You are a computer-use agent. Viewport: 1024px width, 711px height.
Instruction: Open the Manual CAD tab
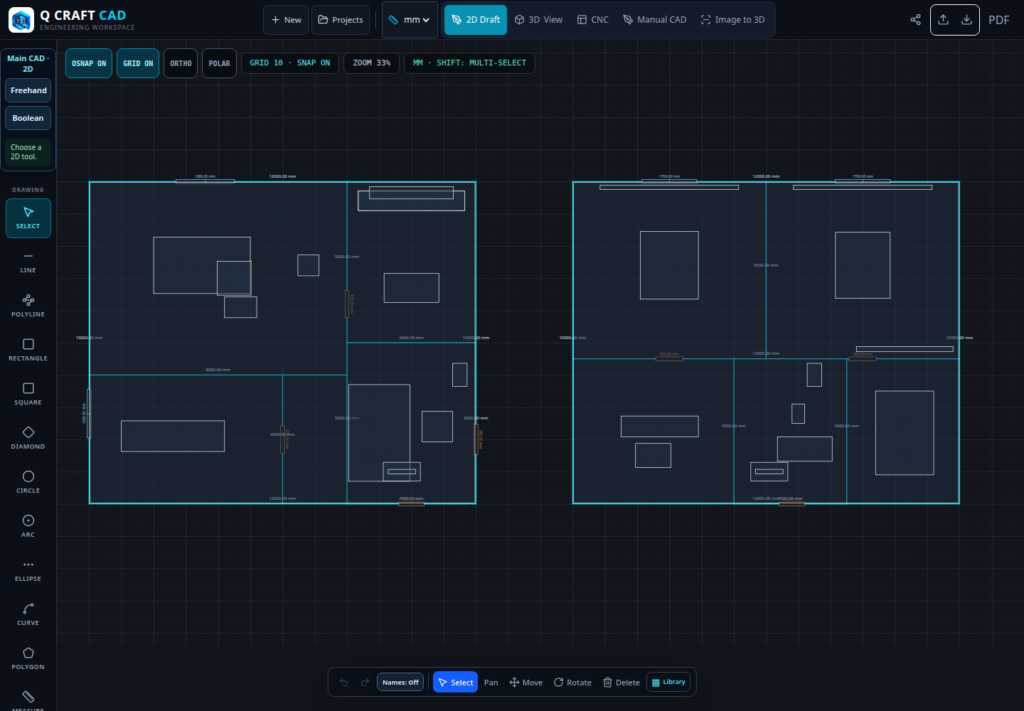pyautogui.click(x=654, y=20)
